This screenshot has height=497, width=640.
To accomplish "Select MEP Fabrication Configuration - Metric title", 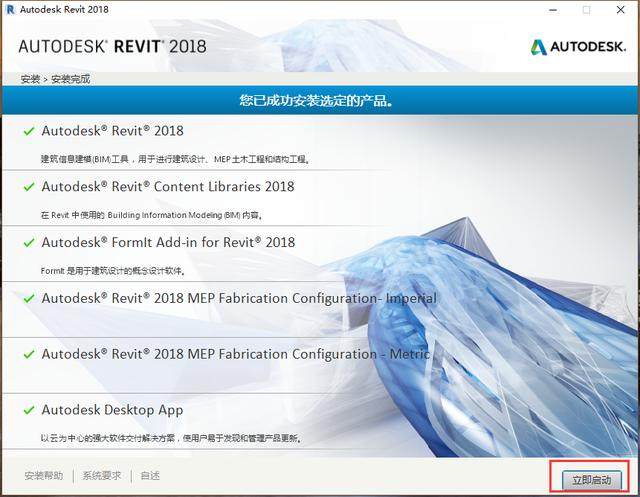I will click(236, 354).
